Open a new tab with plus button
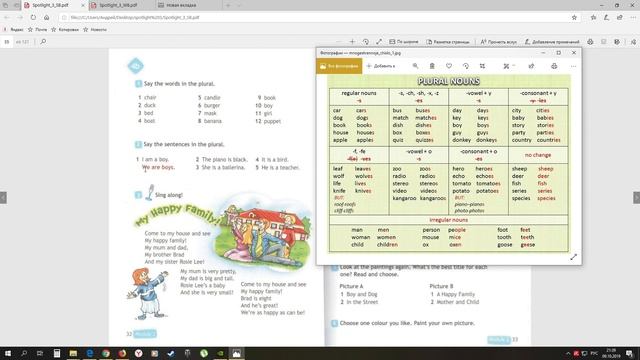Image resolution: width=640 pixels, height=360 pixels. 228,5
